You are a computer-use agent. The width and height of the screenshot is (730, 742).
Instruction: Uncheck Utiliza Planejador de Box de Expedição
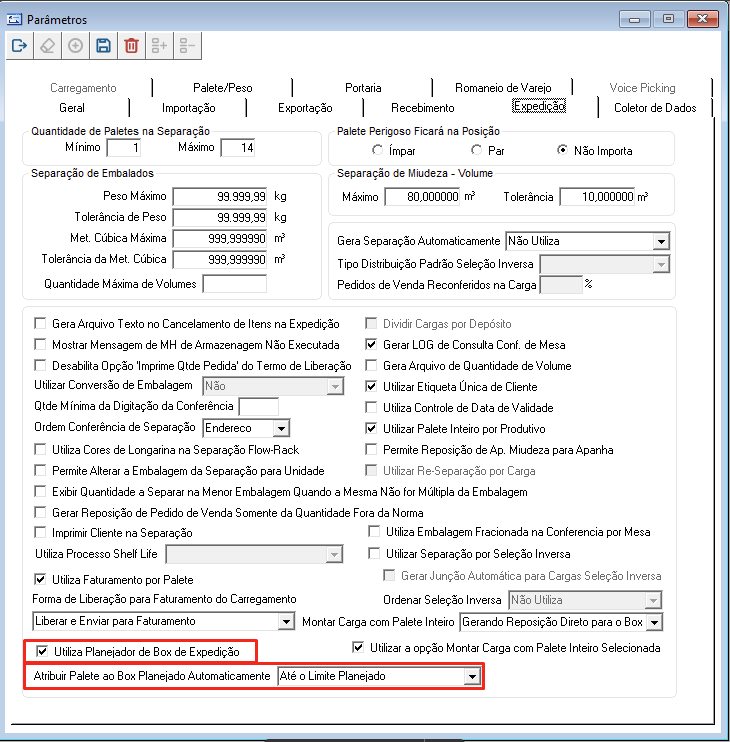42,652
